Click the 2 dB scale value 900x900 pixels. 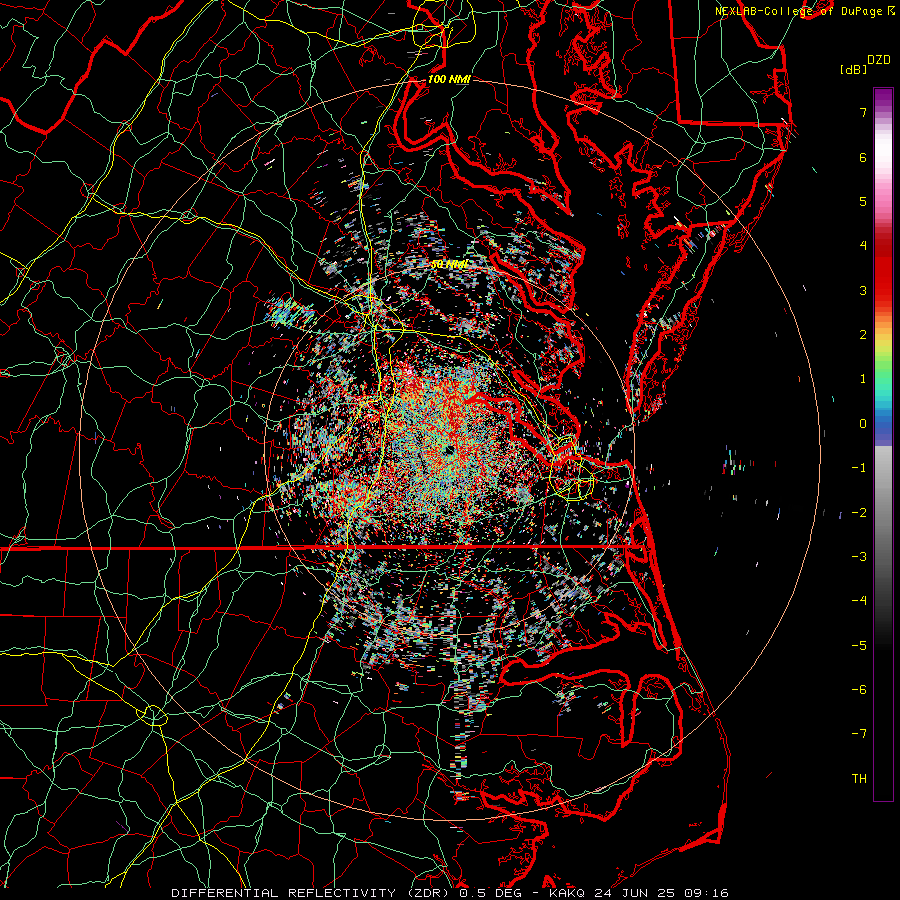tap(863, 335)
